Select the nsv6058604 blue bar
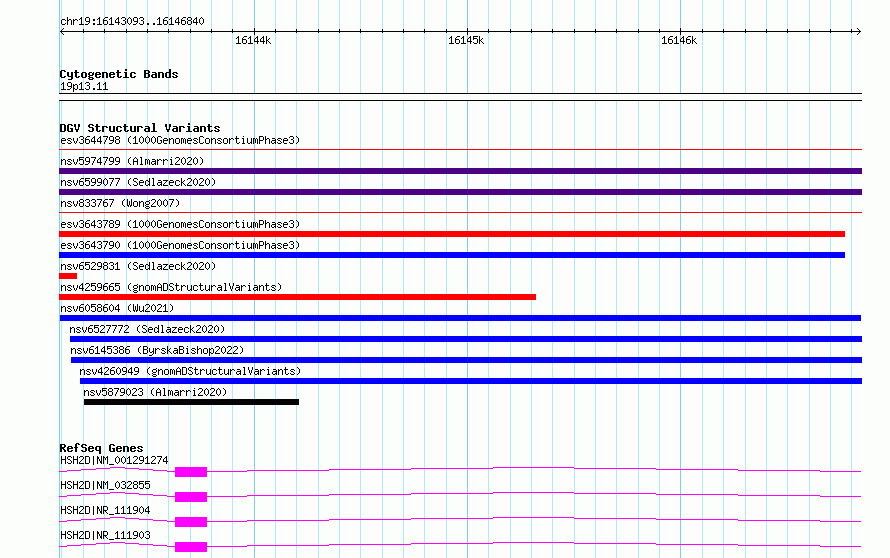Screen dimensions: 890x558 460,318
